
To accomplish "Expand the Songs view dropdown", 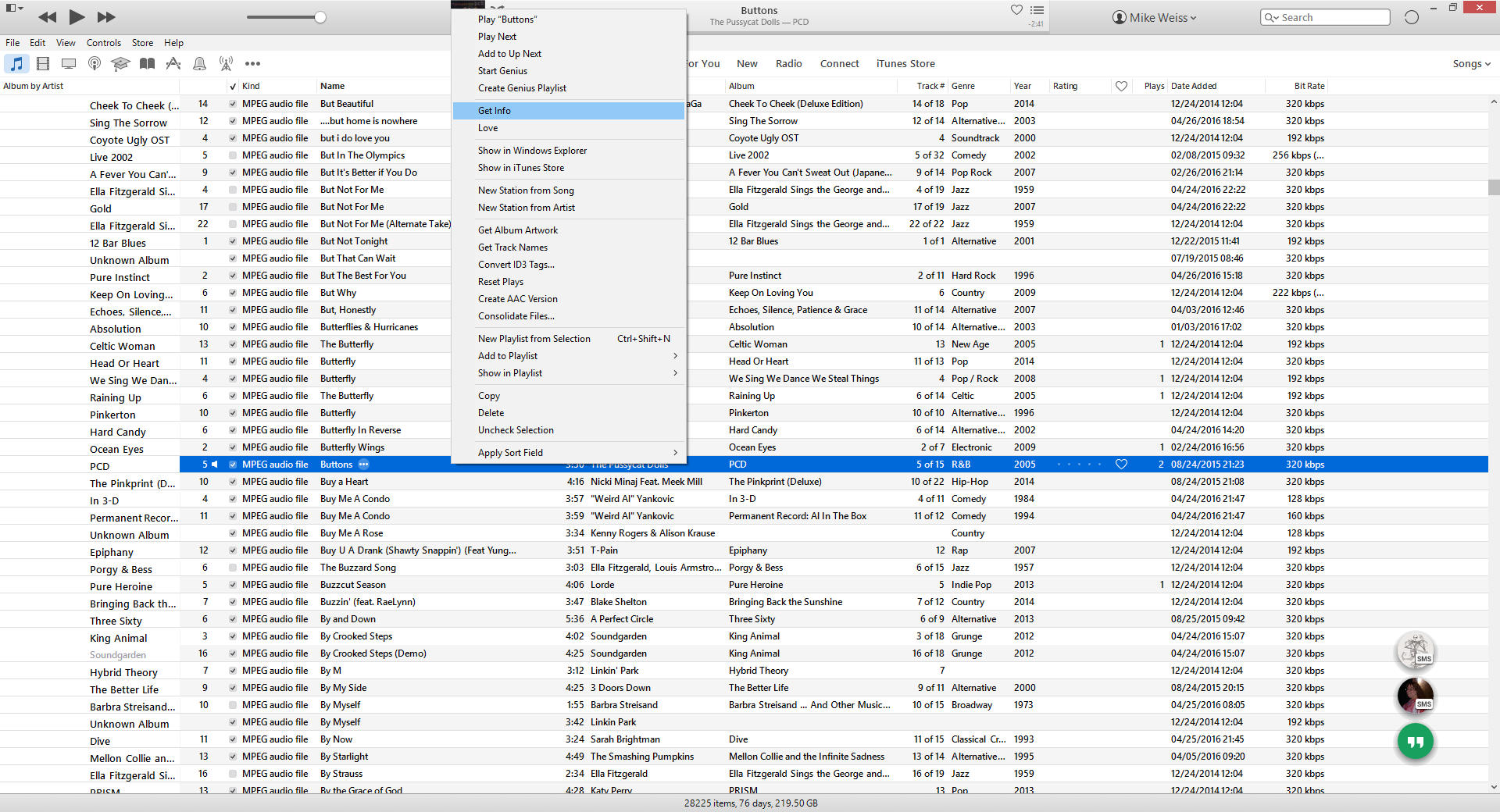I will [x=1471, y=64].
